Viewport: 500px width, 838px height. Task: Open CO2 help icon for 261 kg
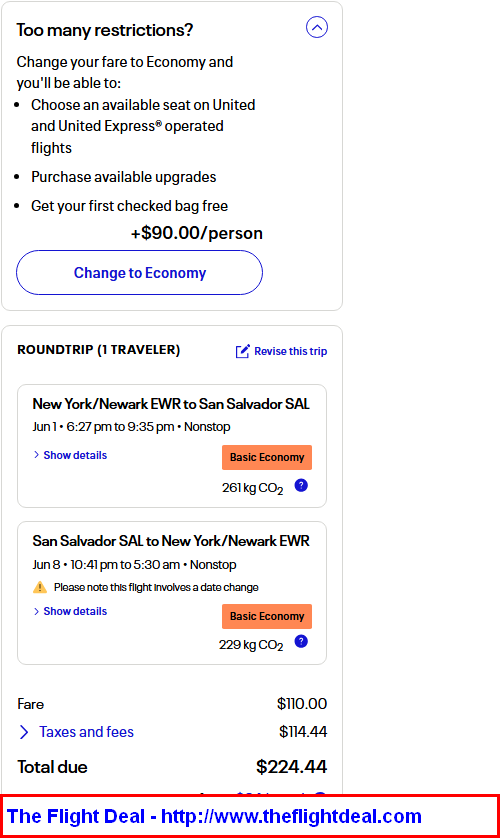tap(301, 485)
